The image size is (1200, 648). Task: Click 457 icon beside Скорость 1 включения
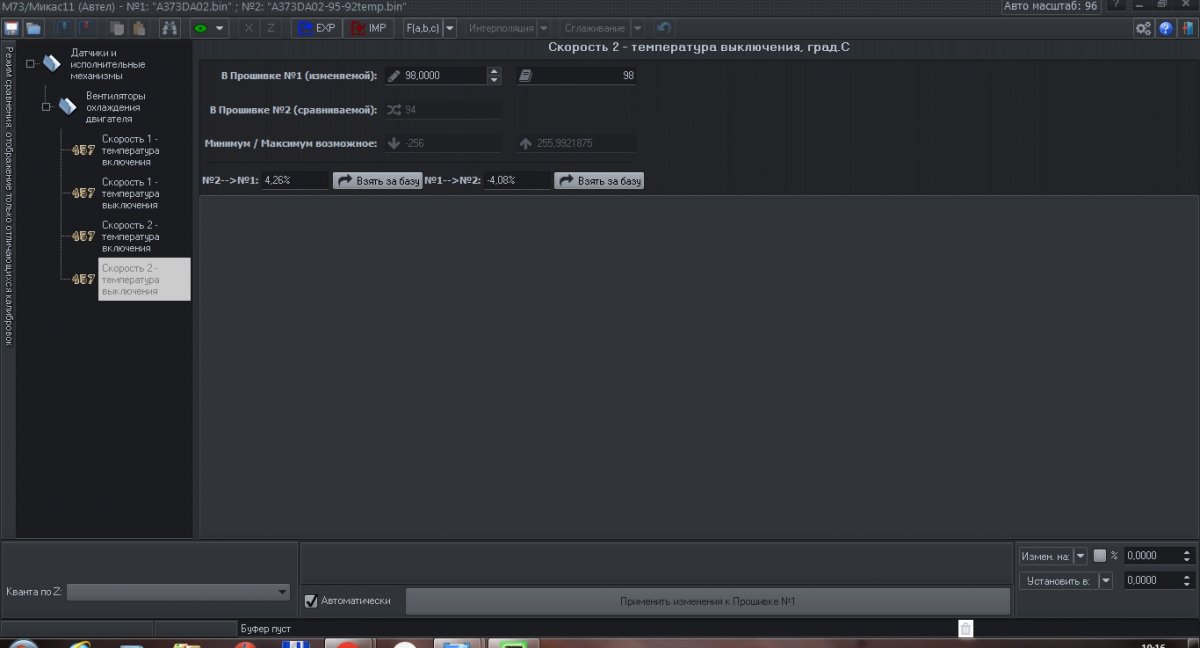(84, 151)
